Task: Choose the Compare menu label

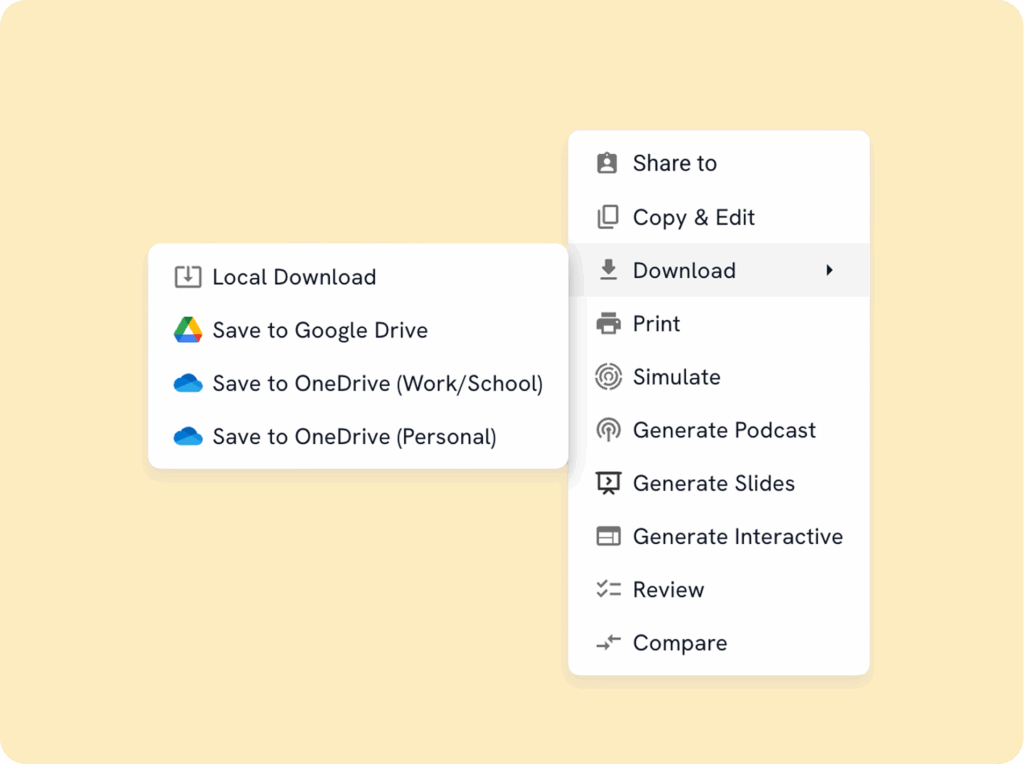Action: (x=679, y=643)
